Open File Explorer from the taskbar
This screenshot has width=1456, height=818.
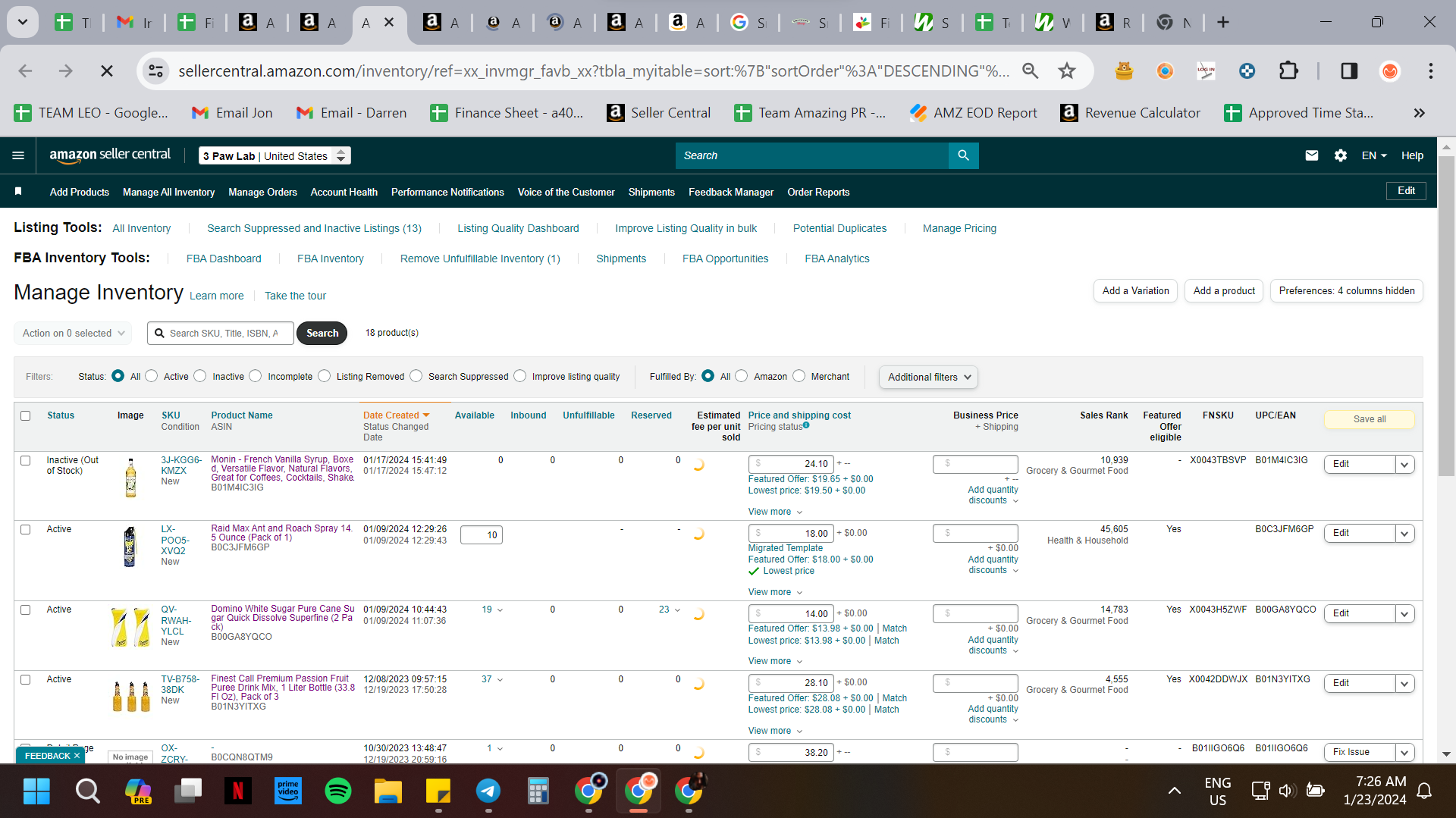tap(388, 791)
